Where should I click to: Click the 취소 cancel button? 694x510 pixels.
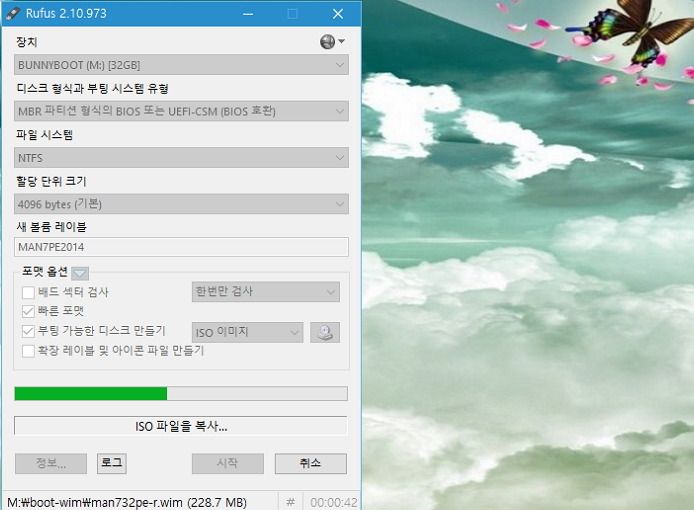click(311, 464)
